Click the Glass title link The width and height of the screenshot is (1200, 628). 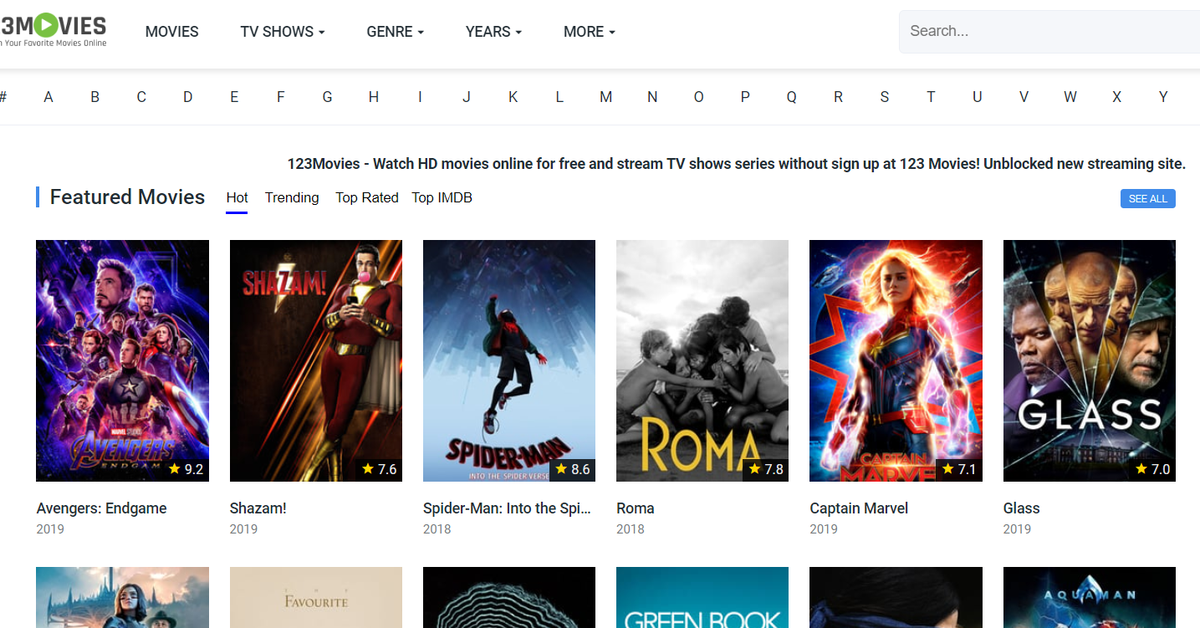[x=1021, y=508]
